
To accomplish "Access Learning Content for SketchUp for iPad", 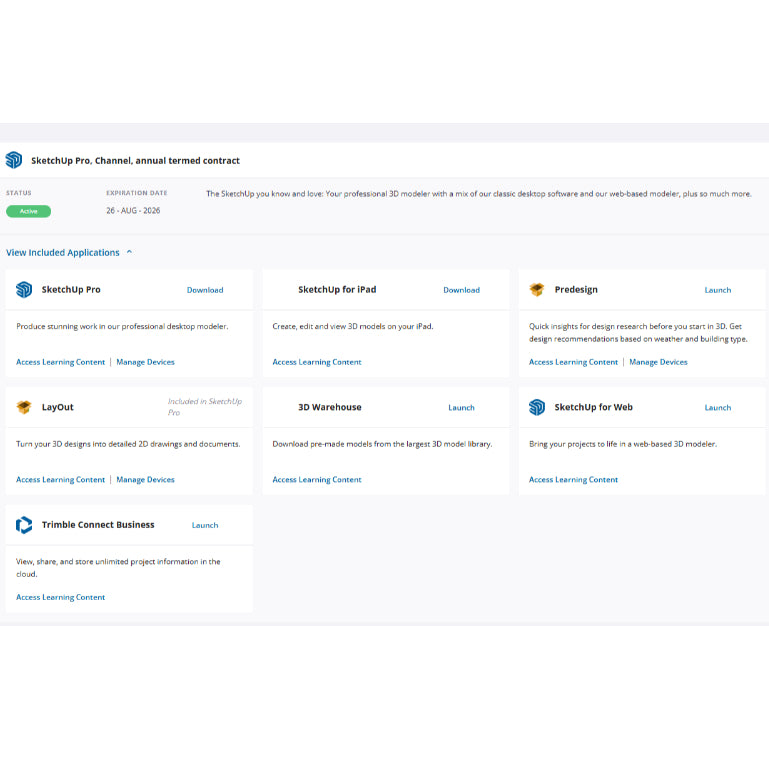I will pos(317,362).
